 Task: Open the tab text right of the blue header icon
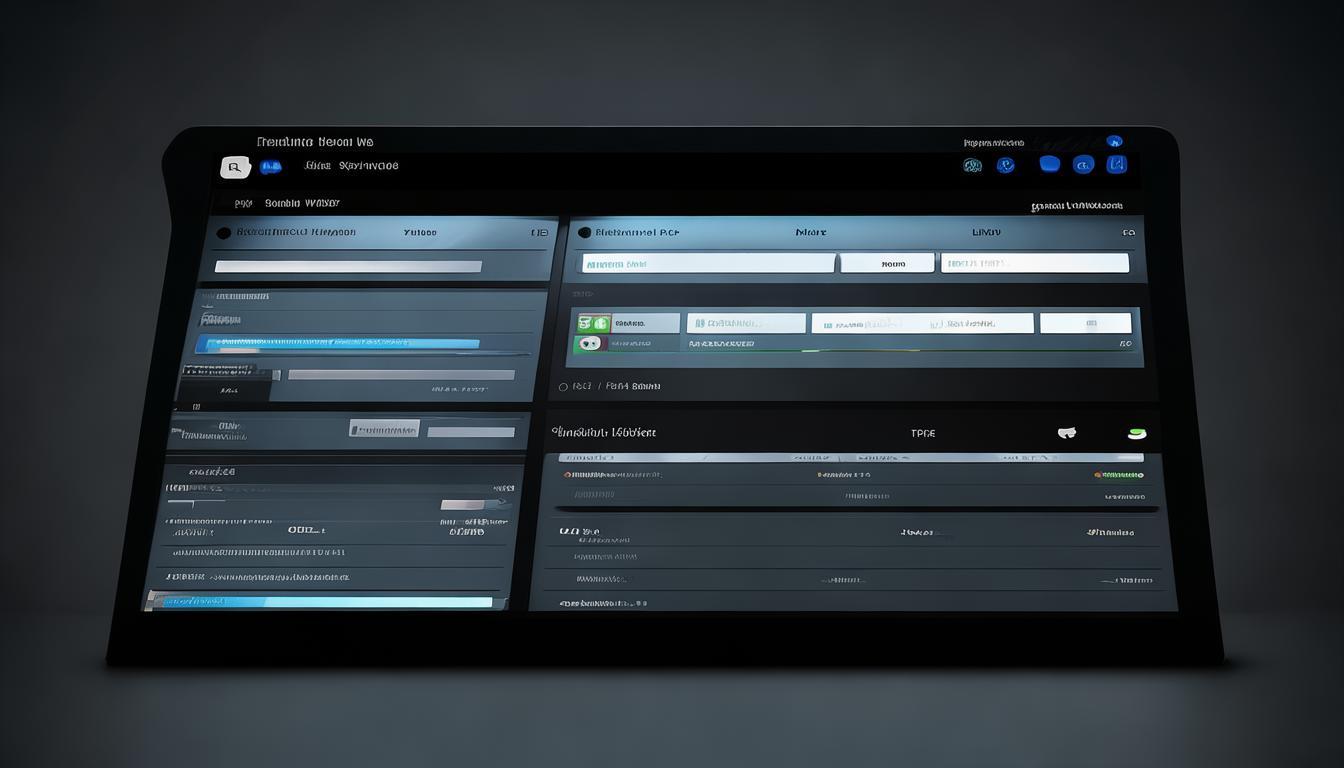[352, 166]
